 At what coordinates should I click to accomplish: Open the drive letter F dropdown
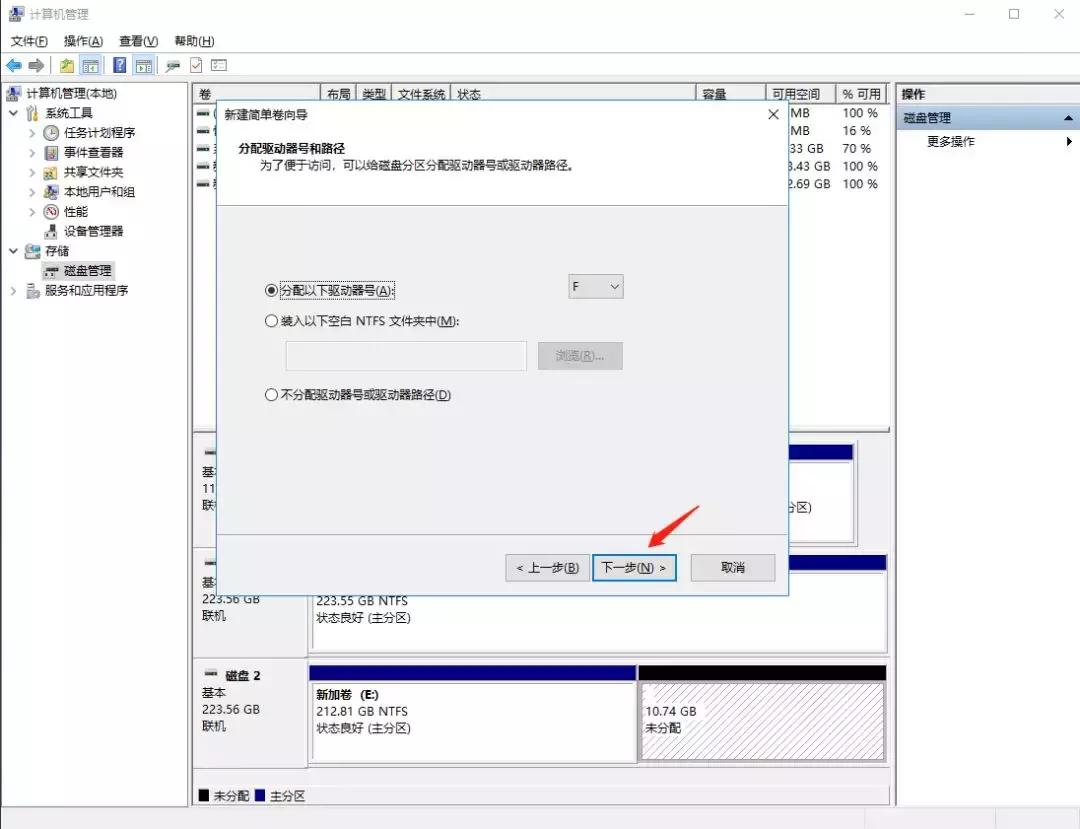click(x=595, y=286)
